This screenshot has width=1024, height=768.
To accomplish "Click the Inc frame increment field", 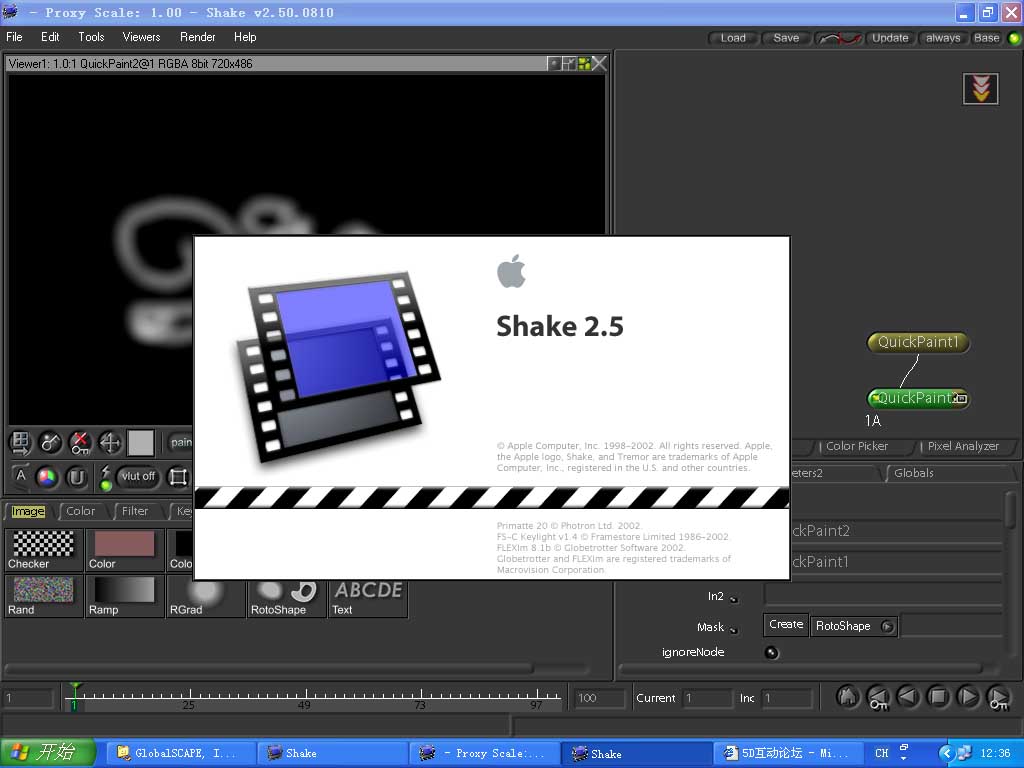I will pyautogui.click(x=787, y=698).
